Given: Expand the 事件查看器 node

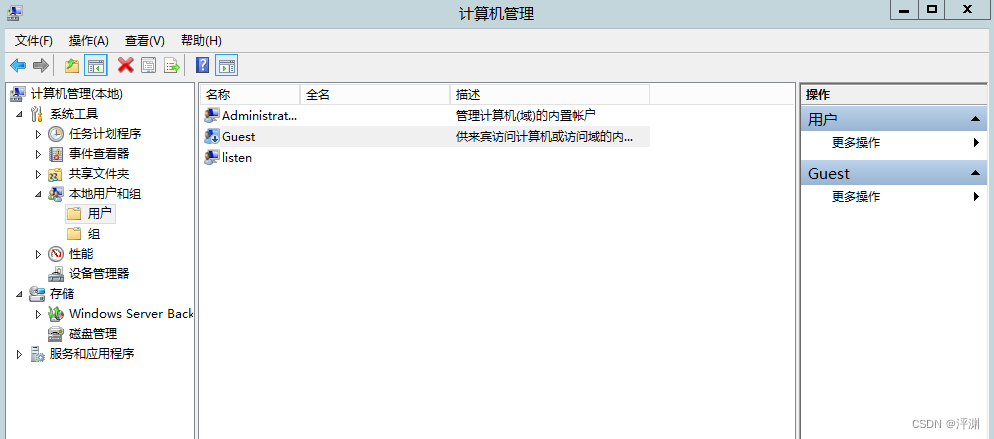Looking at the screenshot, I should click(38, 154).
